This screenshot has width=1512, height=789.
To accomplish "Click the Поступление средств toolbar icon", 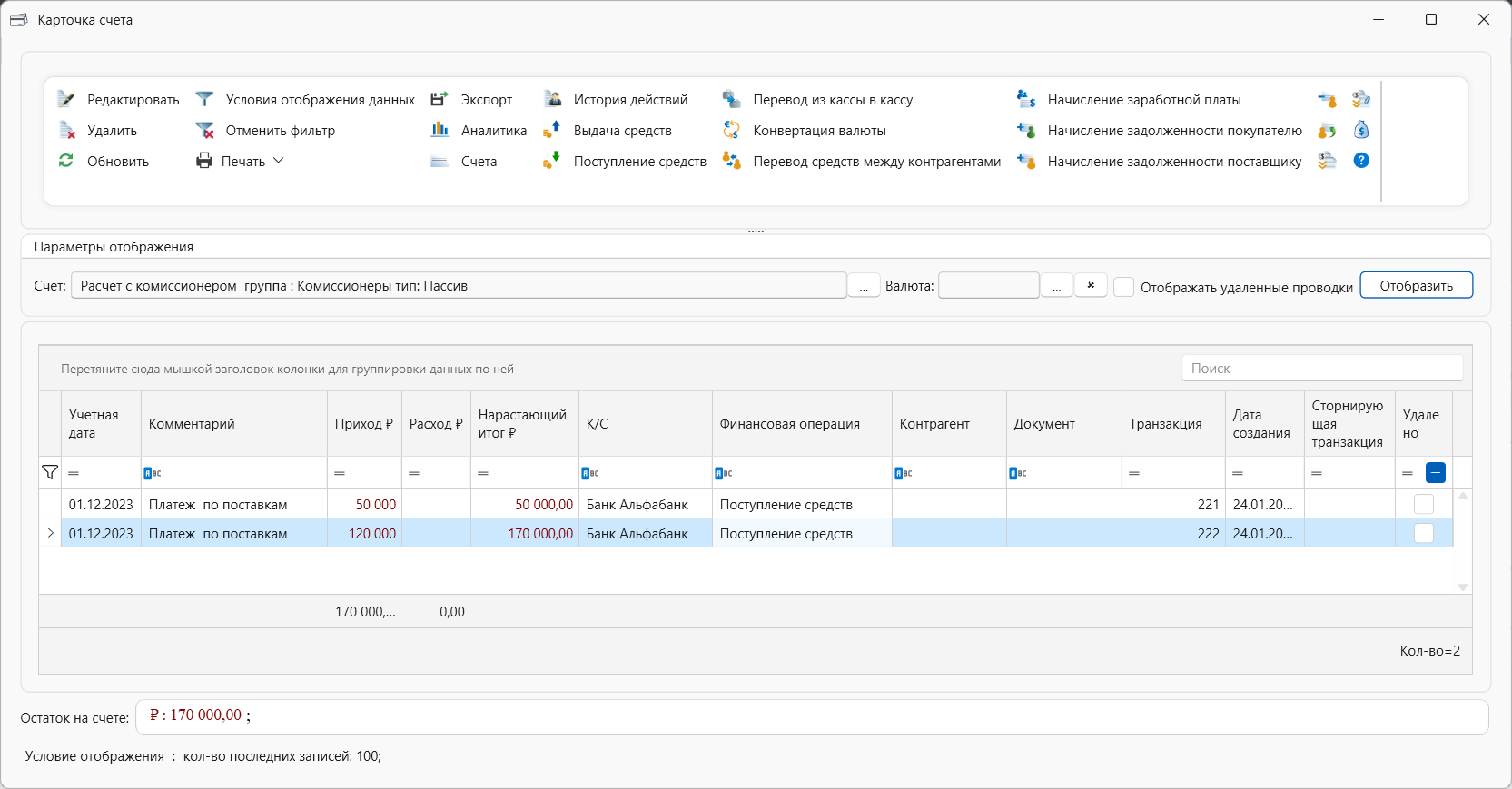I will pos(552,161).
